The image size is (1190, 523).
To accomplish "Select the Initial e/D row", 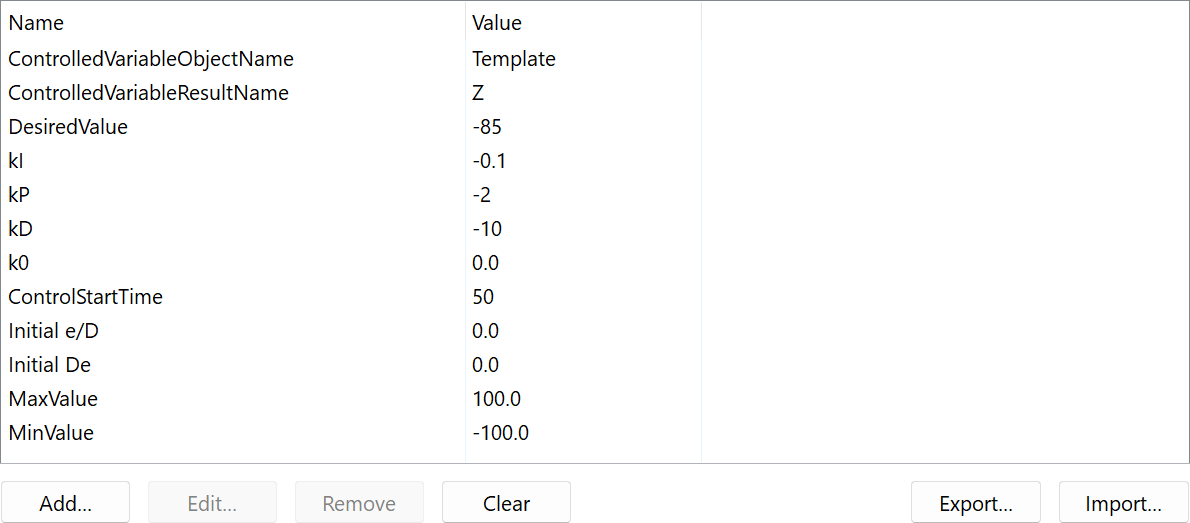I will click(50, 331).
